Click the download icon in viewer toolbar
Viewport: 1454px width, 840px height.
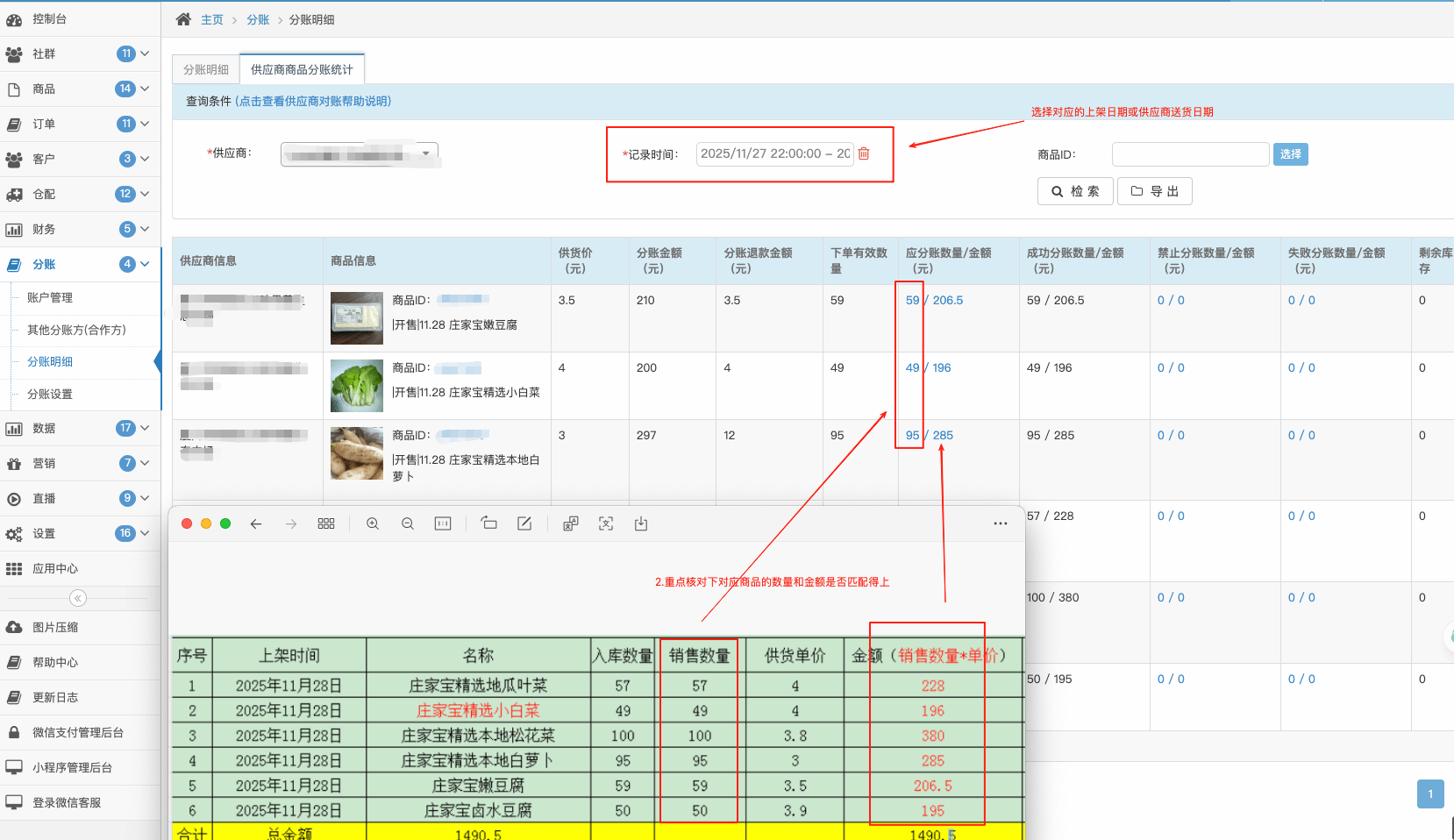pyautogui.click(x=640, y=523)
